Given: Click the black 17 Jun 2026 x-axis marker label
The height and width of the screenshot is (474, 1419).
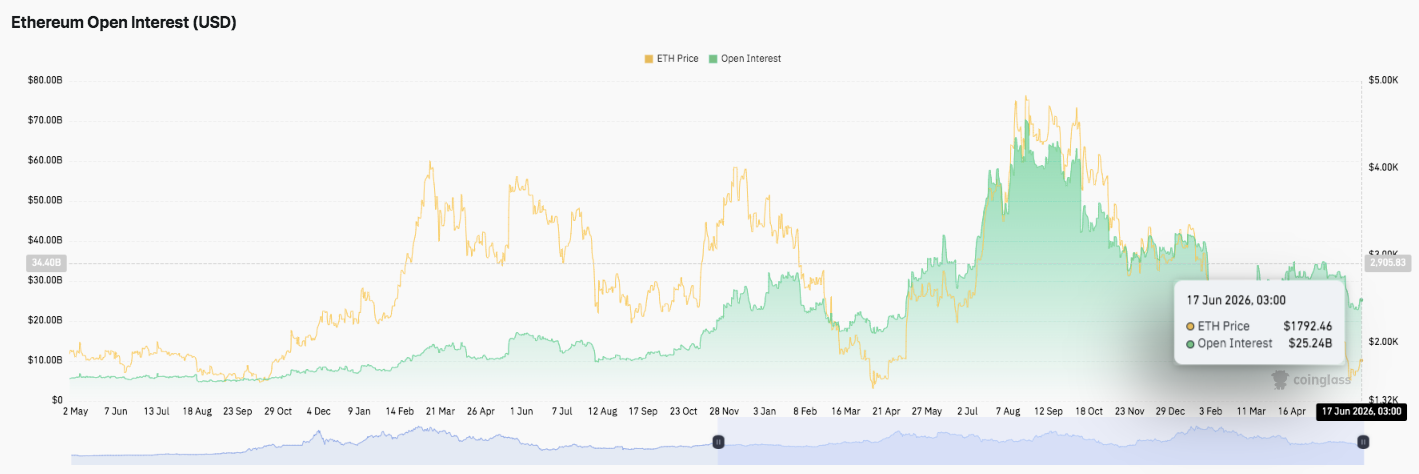Looking at the screenshot, I should click(x=1361, y=411).
